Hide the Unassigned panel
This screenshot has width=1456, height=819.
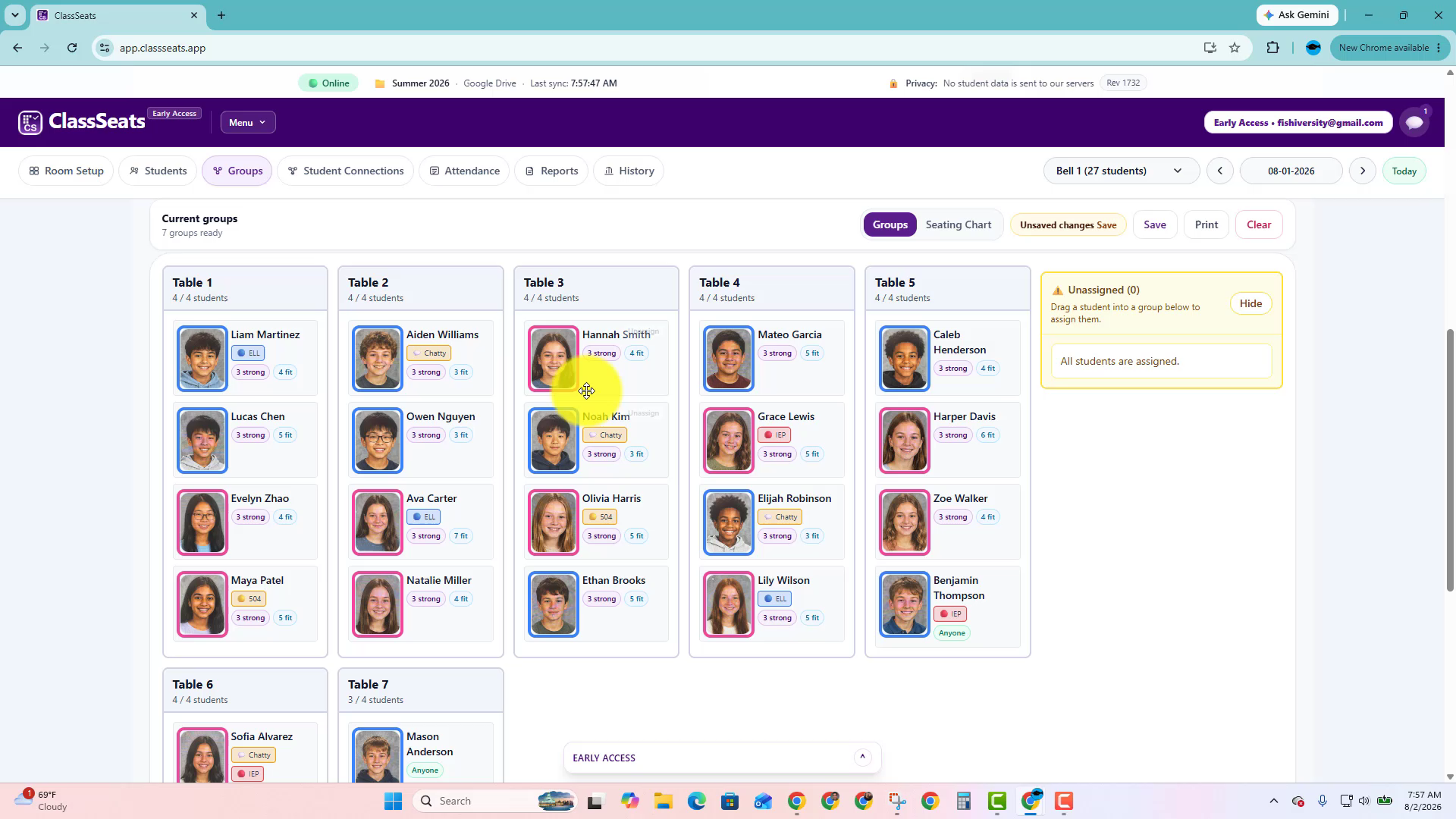tap(1250, 303)
